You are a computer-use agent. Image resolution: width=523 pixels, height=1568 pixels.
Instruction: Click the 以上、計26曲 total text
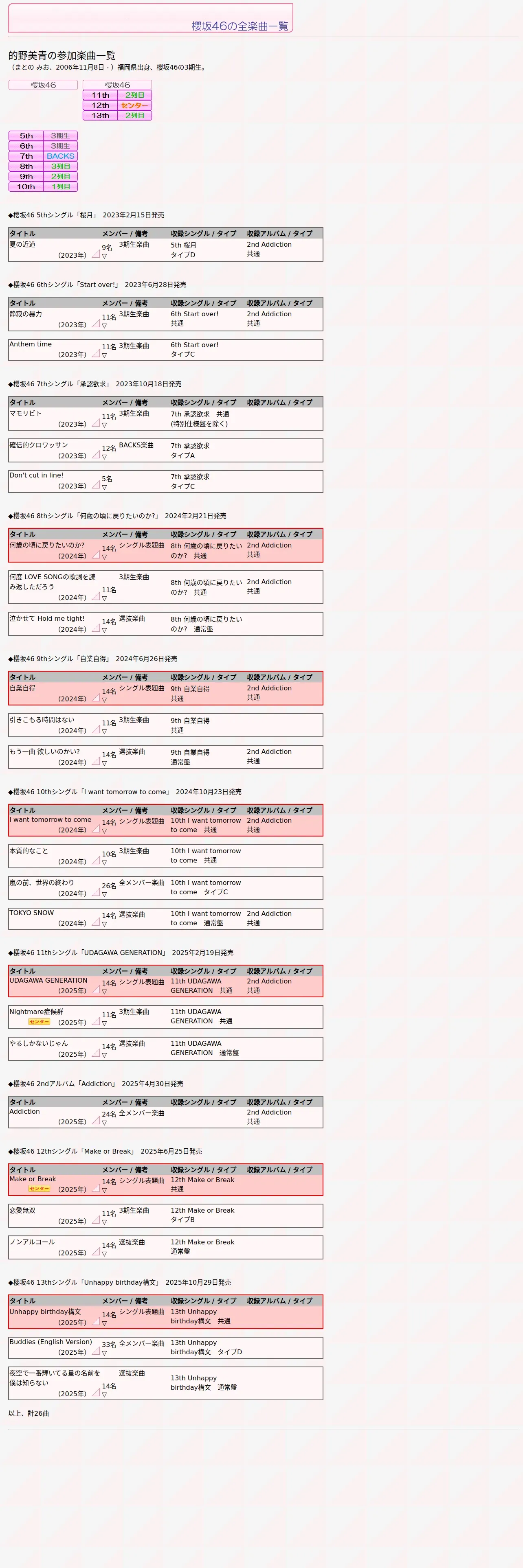[x=29, y=1413]
